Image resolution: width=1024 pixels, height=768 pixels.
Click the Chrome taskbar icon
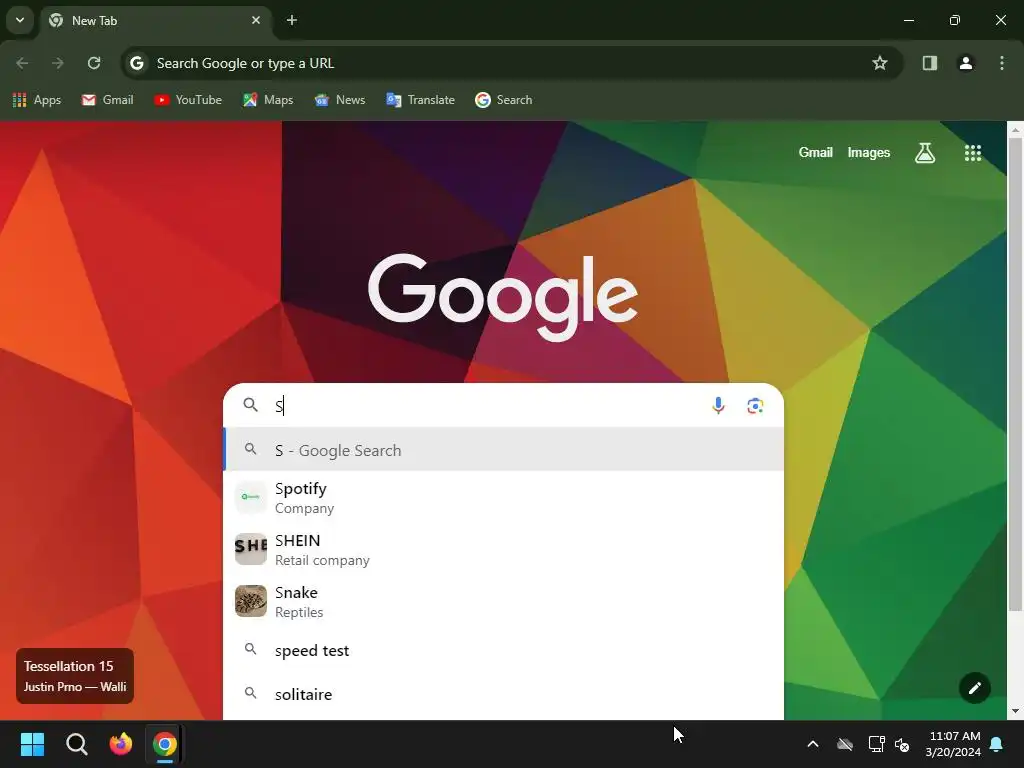165,744
